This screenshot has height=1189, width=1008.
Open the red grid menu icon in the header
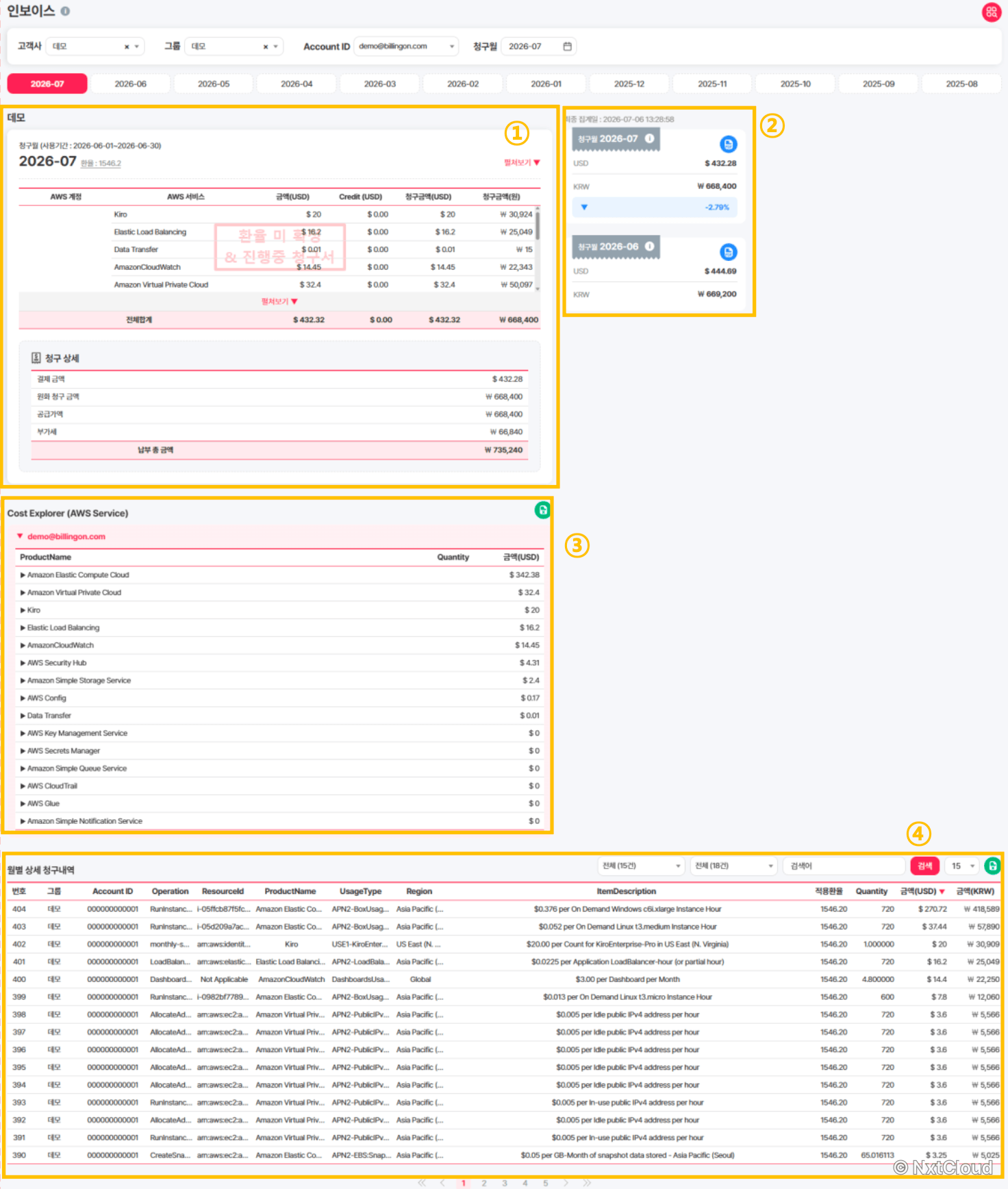click(x=991, y=12)
